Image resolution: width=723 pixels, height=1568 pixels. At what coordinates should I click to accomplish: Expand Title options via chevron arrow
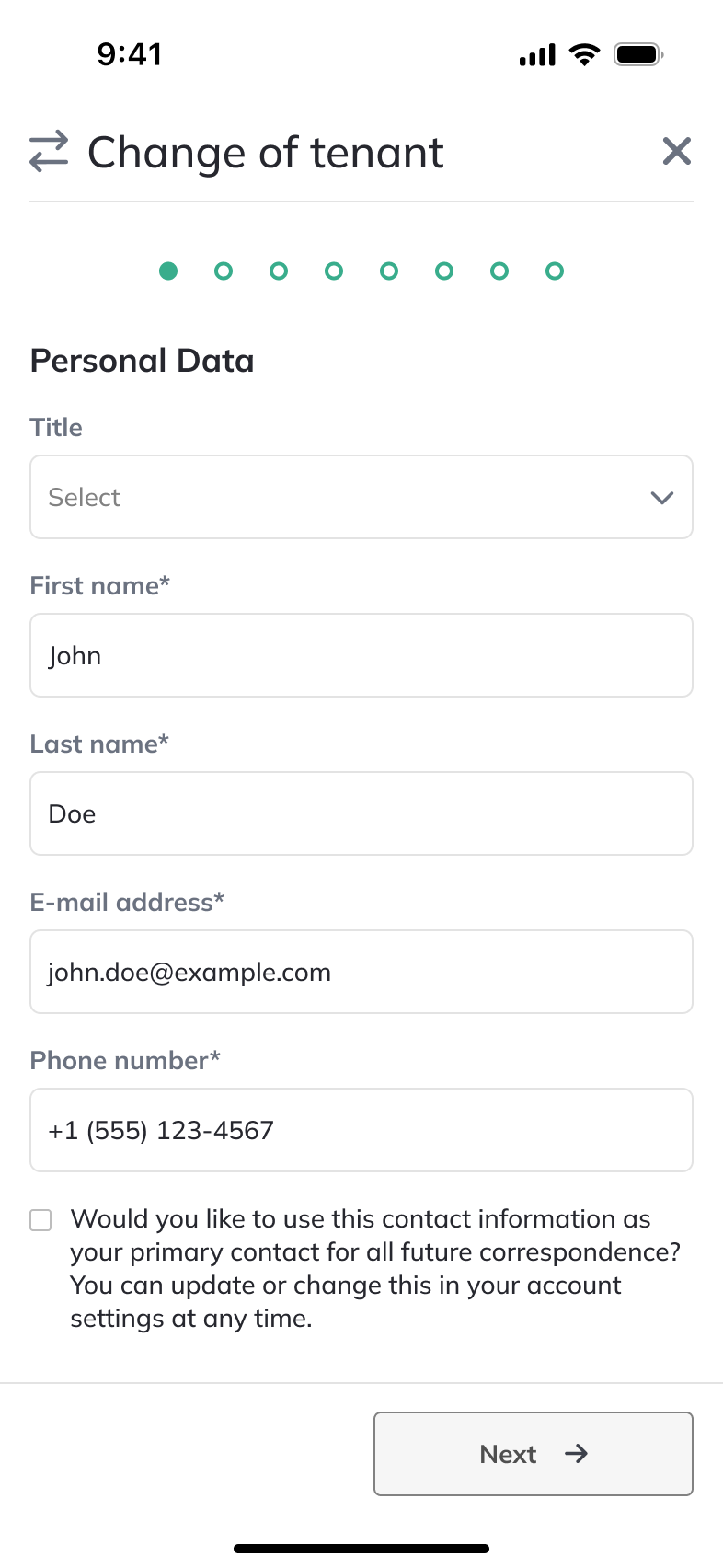click(662, 498)
